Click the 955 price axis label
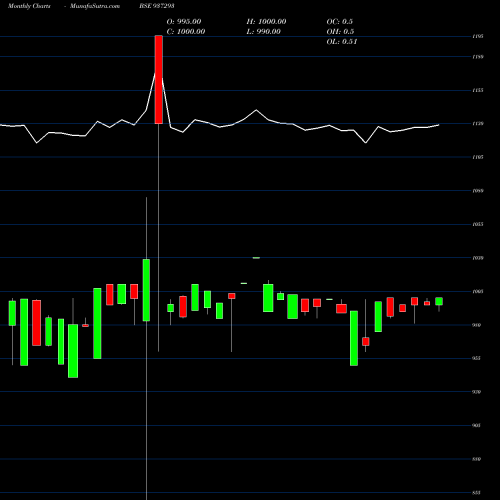Screen dimensions: 500x500 coord(477,358)
